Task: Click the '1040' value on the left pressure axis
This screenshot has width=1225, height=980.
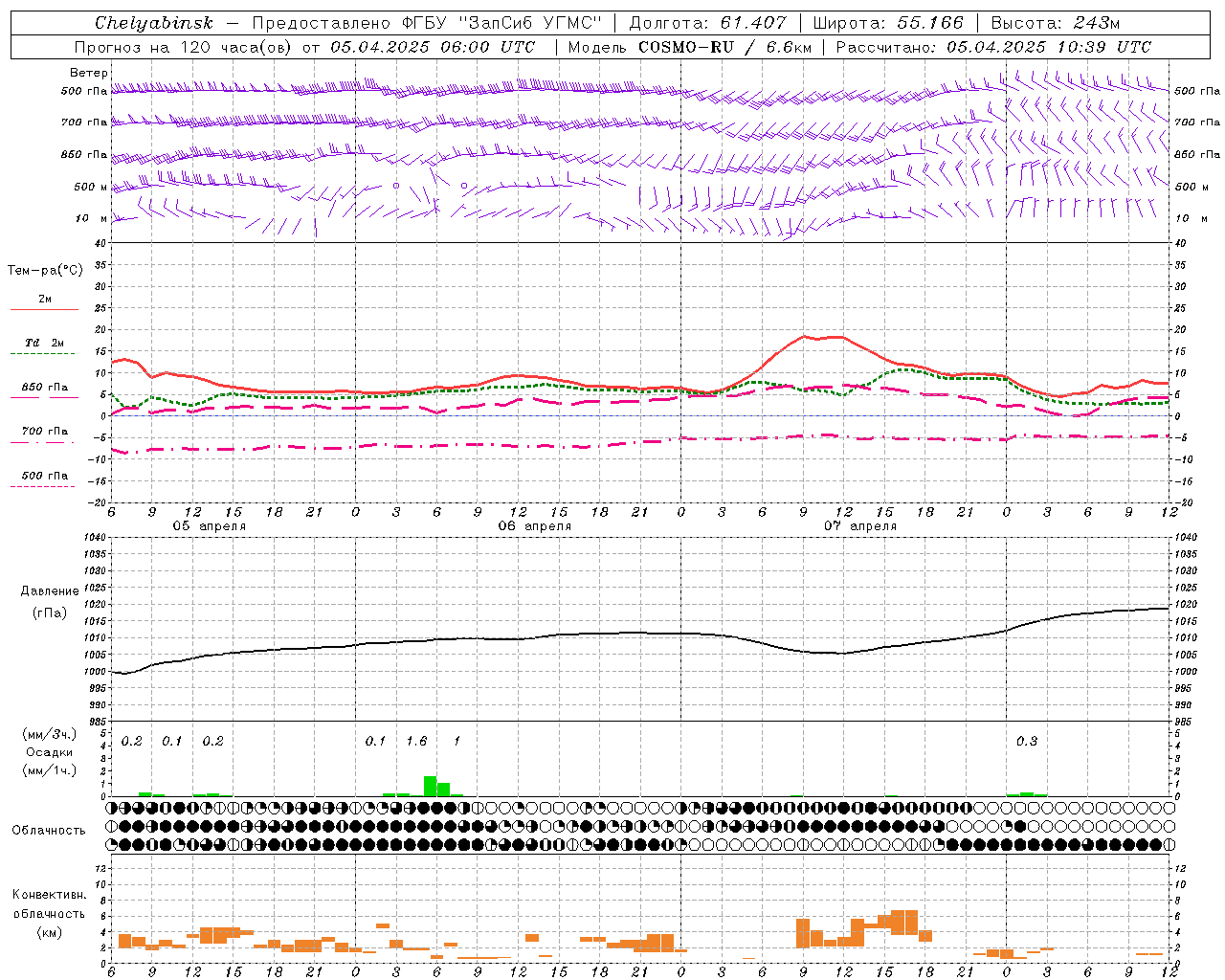Action: coord(95,538)
